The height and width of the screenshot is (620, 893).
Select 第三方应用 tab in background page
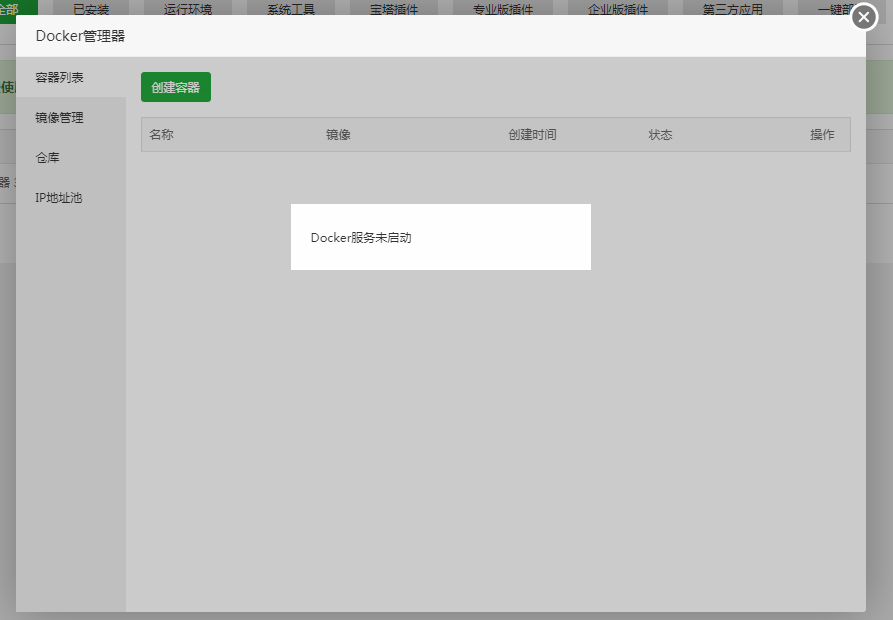pyautogui.click(x=732, y=8)
